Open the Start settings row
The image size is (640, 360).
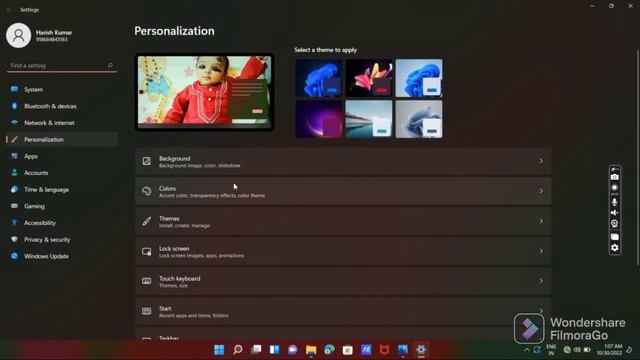tap(343, 311)
